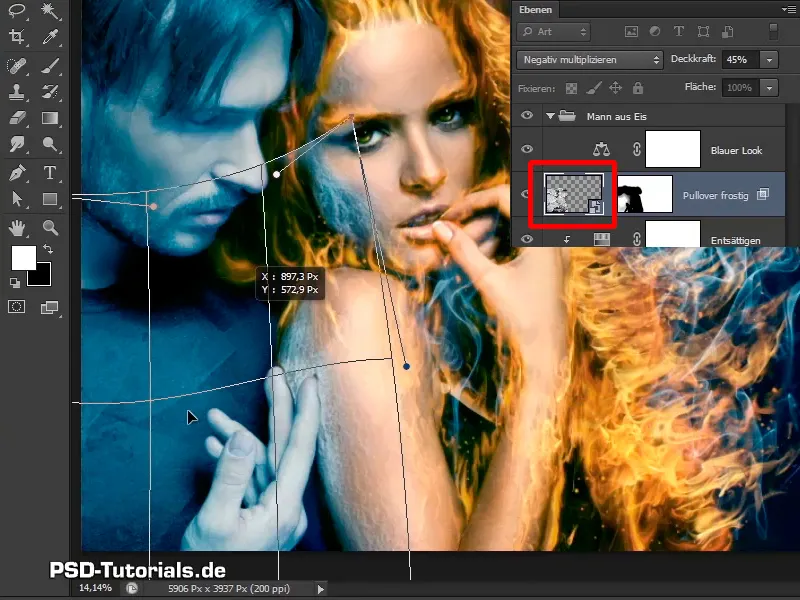The width and height of the screenshot is (800, 600).
Task: Select the Pullover frostig layer thumbnail
Action: (x=574, y=194)
